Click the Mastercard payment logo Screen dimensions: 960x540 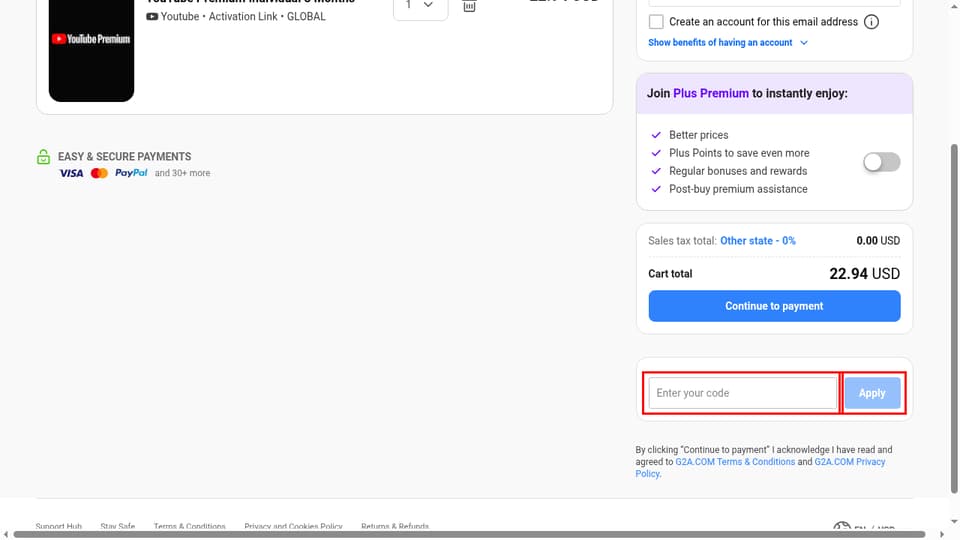click(x=99, y=173)
